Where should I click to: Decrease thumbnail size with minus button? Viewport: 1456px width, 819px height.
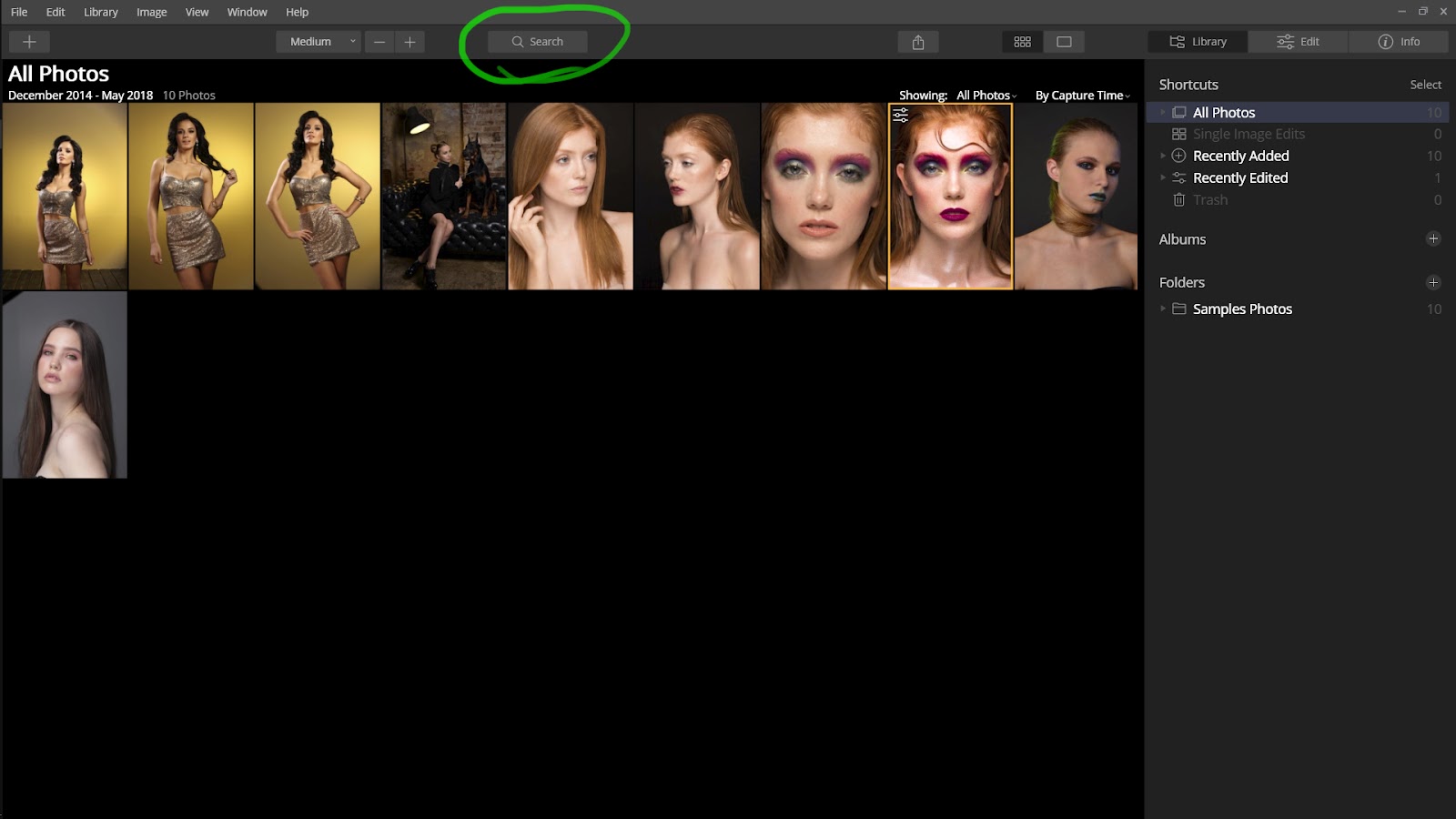click(x=379, y=42)
